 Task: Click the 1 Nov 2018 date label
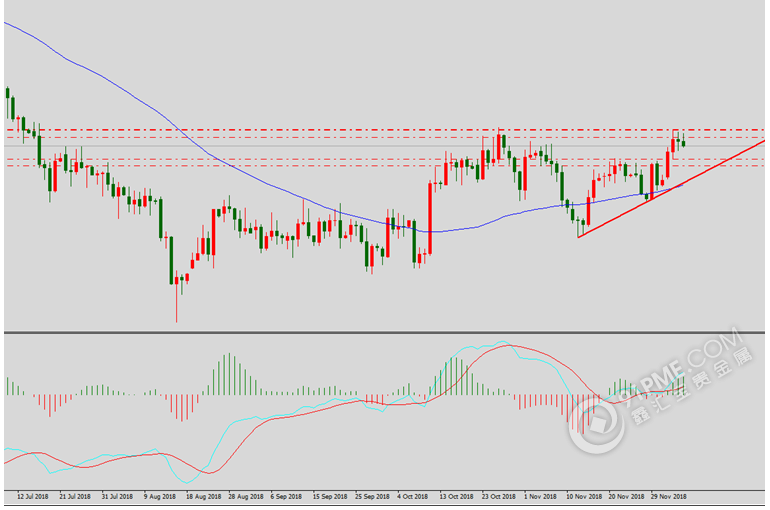[540, 496]
